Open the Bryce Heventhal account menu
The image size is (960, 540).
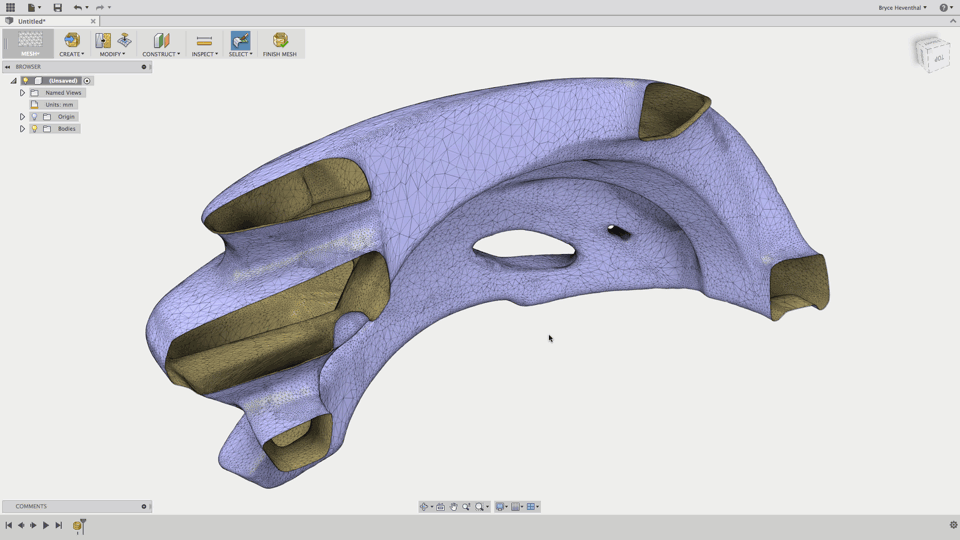coord(902,7)
